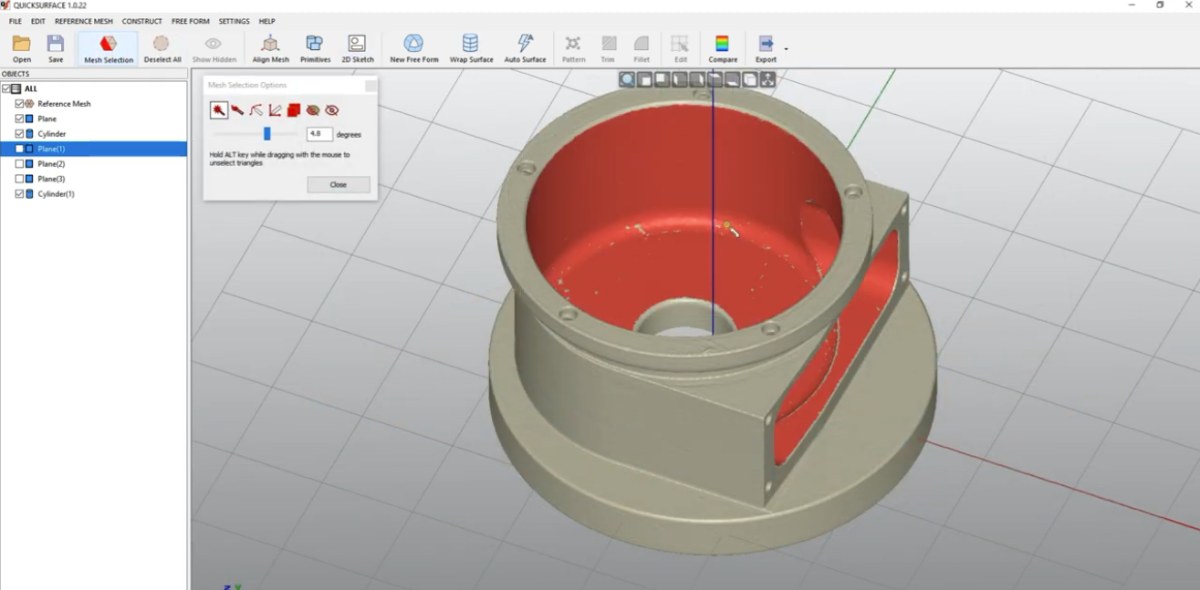This screenshot has height=590, width=1200.
Task: Click the Wrap Surface tool
Action: tap(471, 47)
